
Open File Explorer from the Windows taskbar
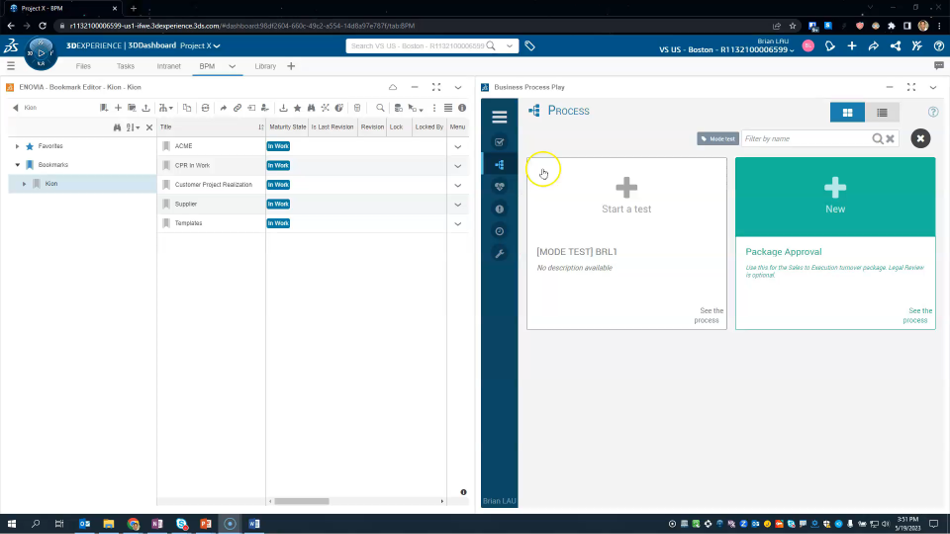[108, 524]
